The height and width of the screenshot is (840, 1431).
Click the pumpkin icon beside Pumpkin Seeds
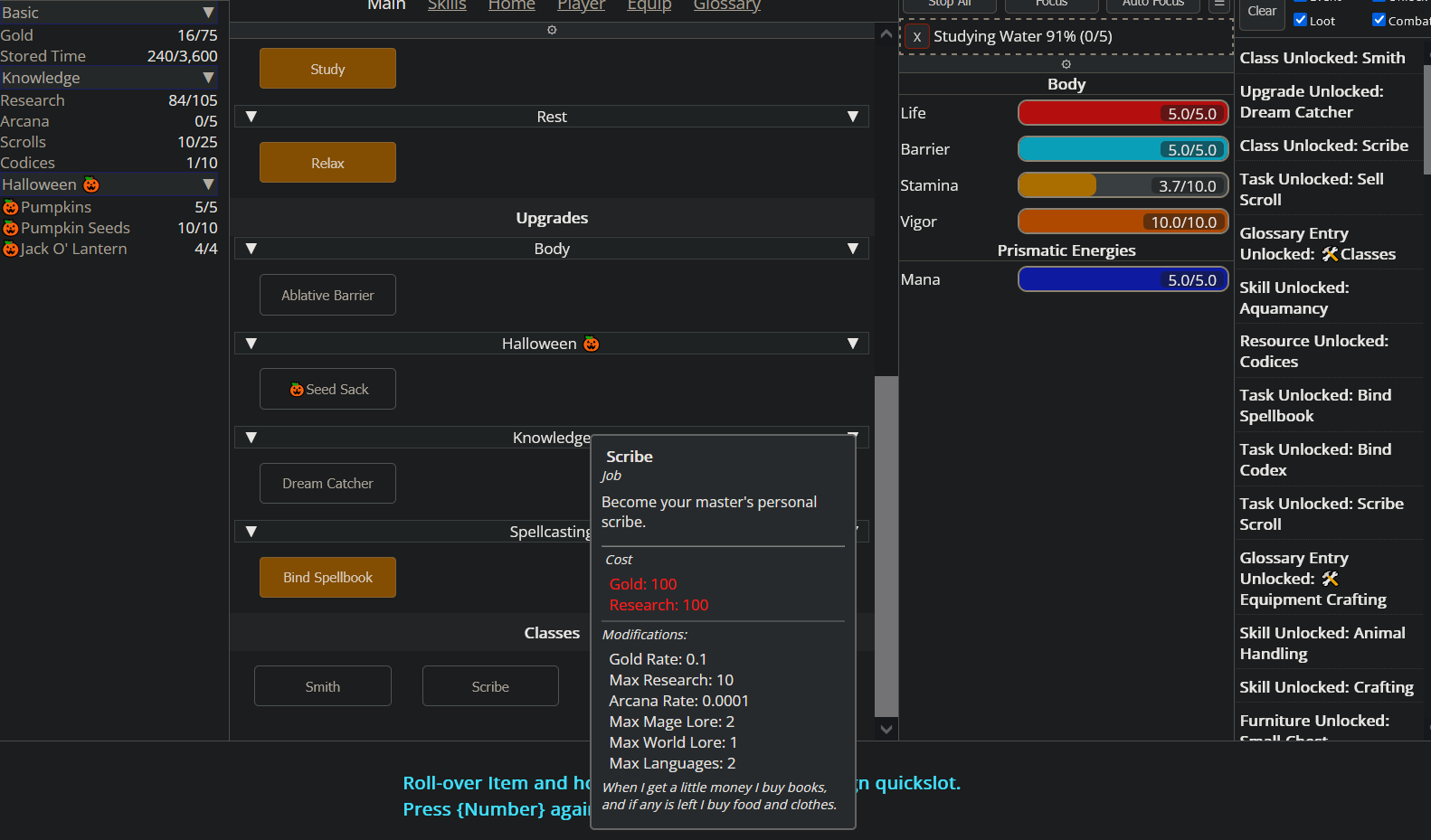click(x=11, y=228)
